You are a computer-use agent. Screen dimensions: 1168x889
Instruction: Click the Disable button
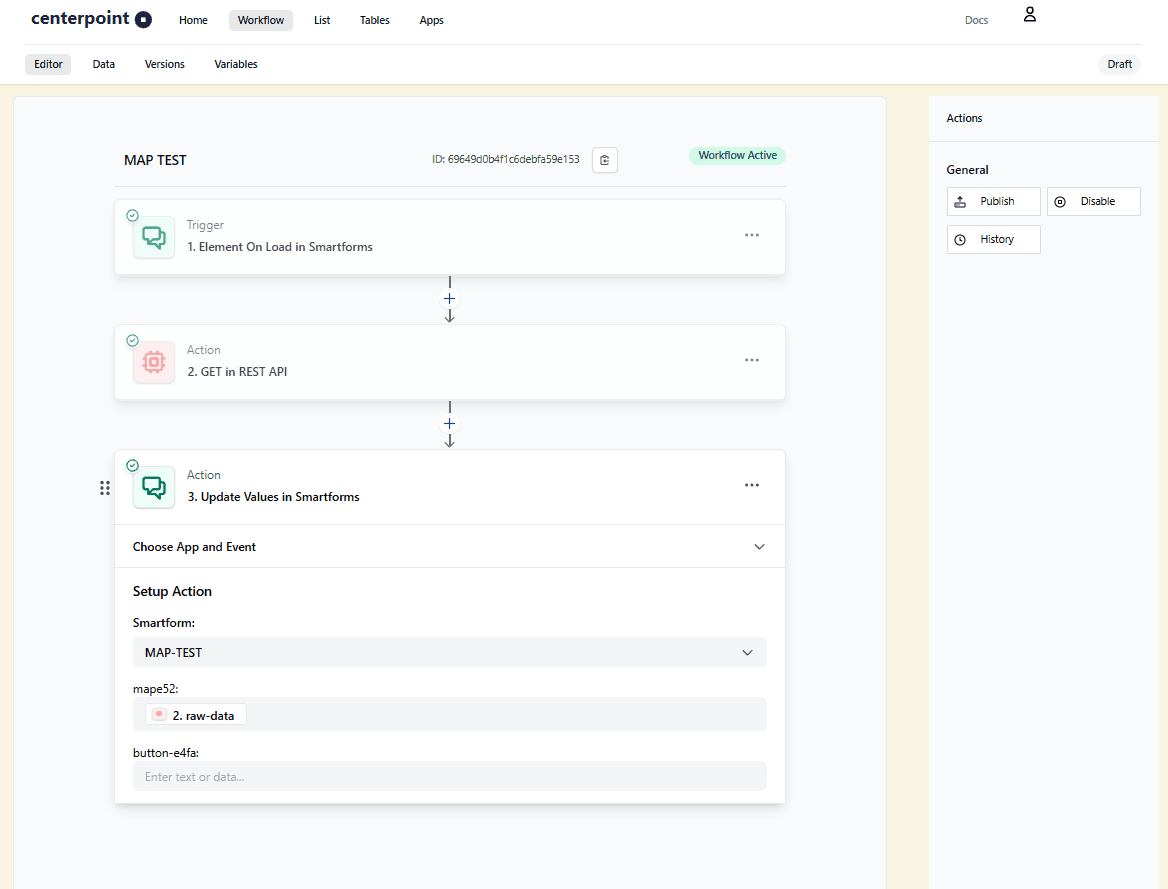point(1094,201)
